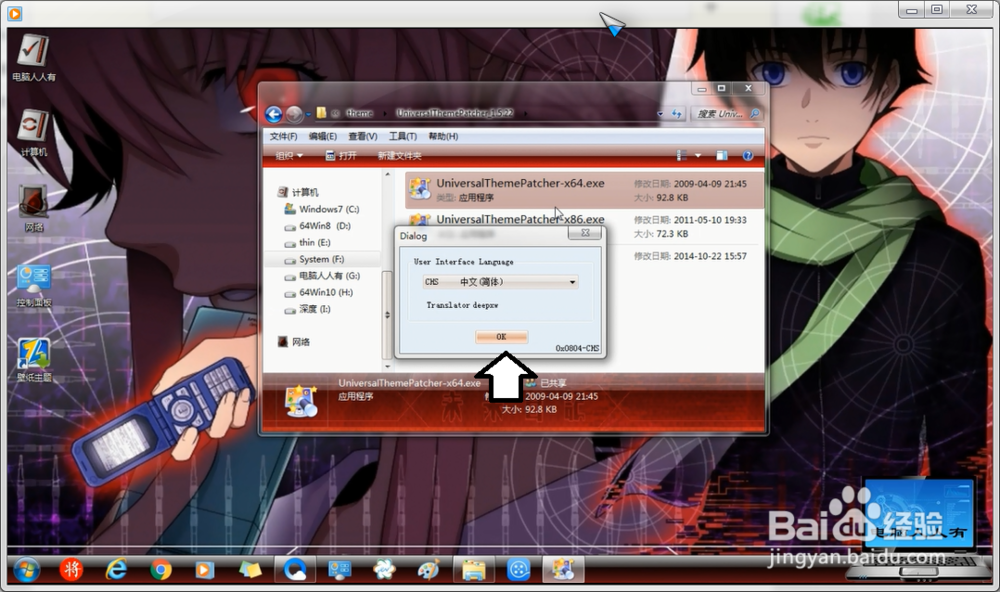Click OK in the language Dialog
The image size is (1000, 592).
[501, 336]
